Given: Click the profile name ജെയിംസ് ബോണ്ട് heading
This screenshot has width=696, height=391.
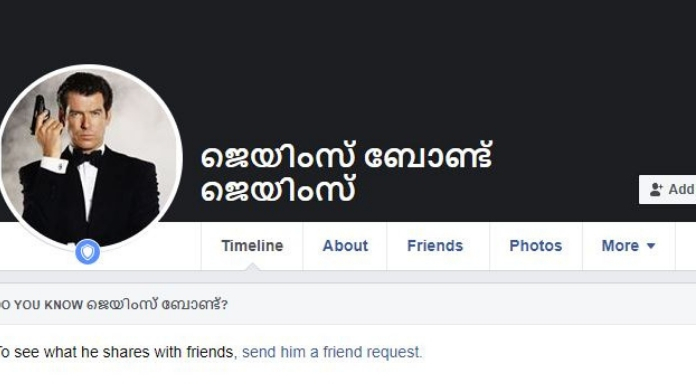Looking at the screenshot, I should point(347,156).
